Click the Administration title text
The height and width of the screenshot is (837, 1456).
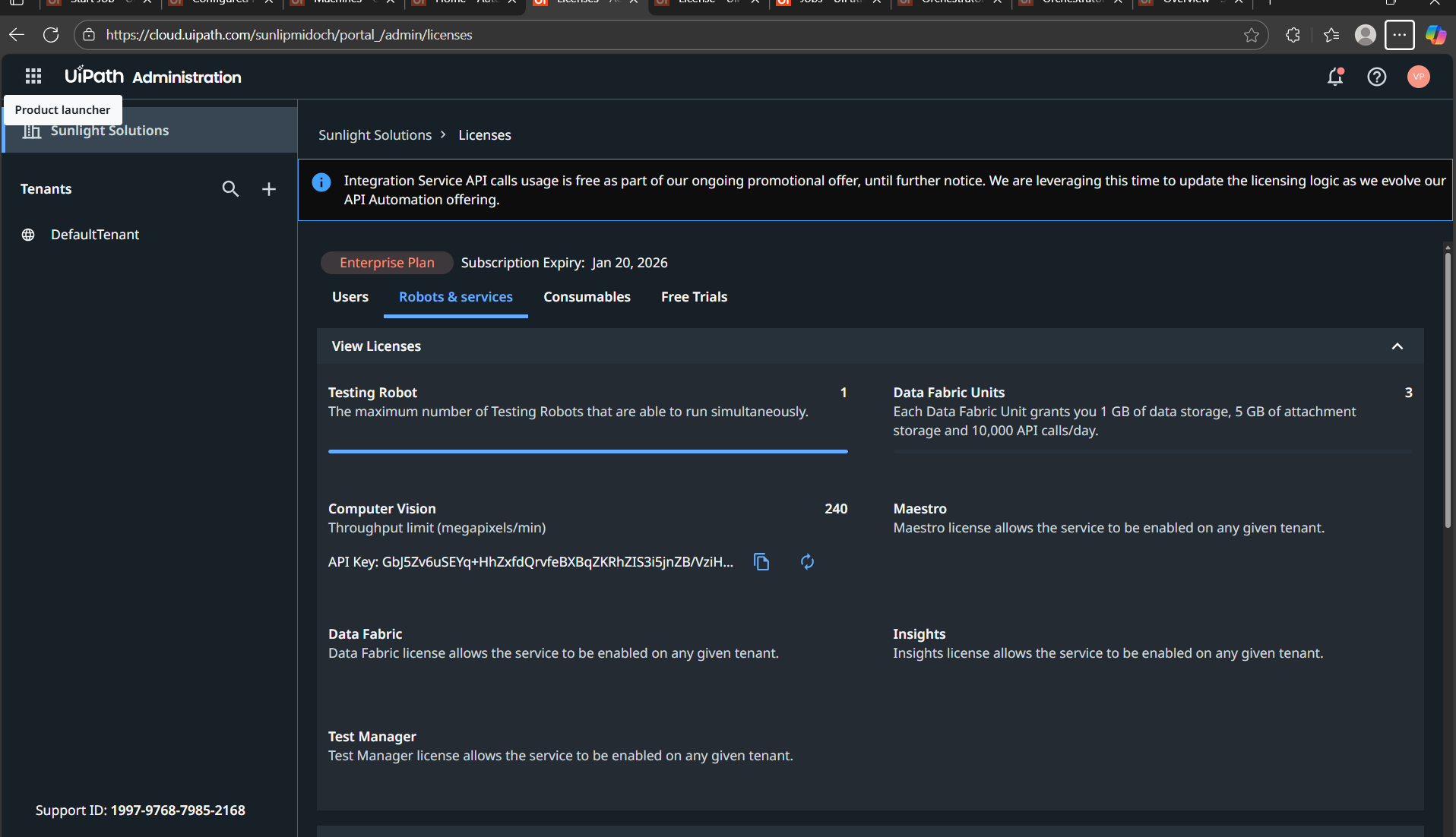tap(187, 77)
